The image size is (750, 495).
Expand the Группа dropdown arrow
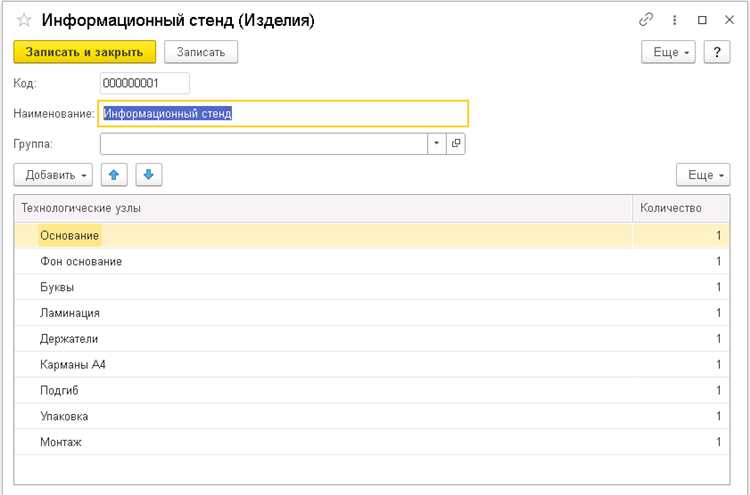(x=436, y=143)
